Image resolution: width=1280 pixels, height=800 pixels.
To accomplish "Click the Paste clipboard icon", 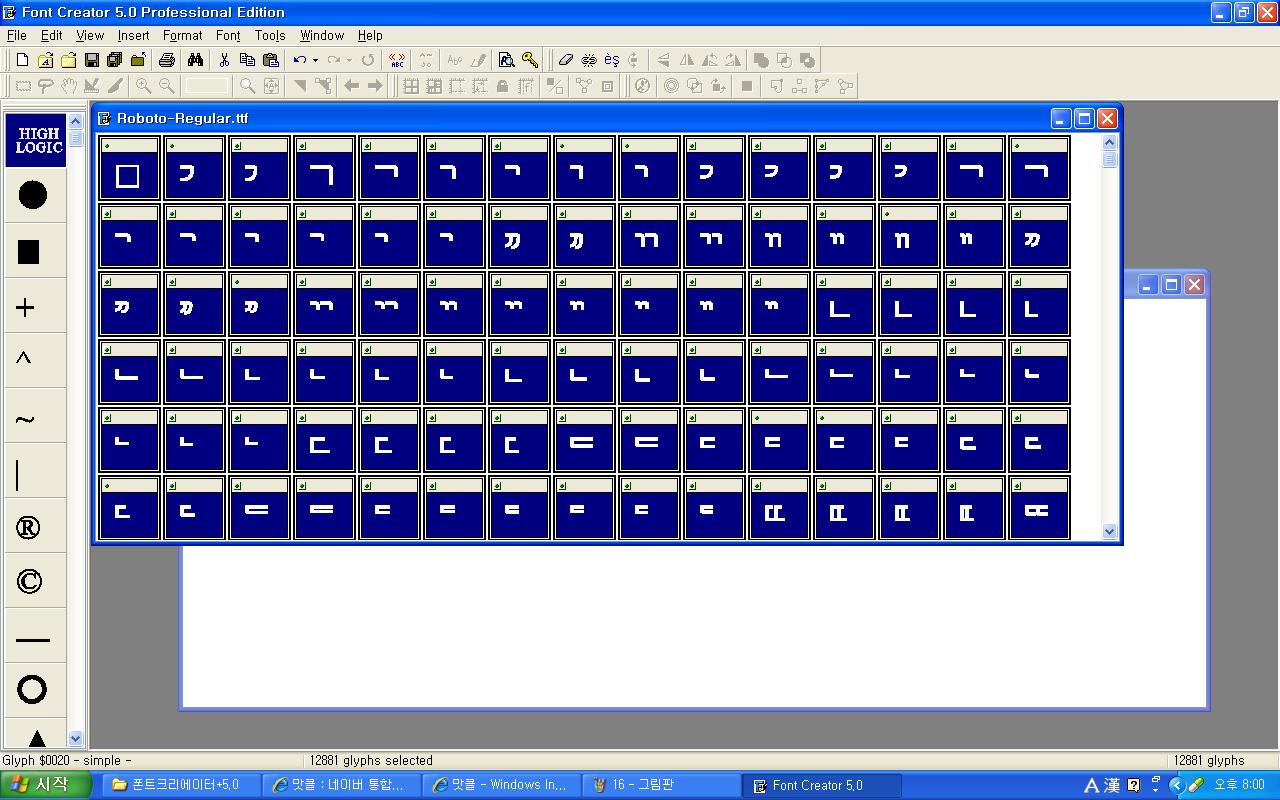I will 270,60.
